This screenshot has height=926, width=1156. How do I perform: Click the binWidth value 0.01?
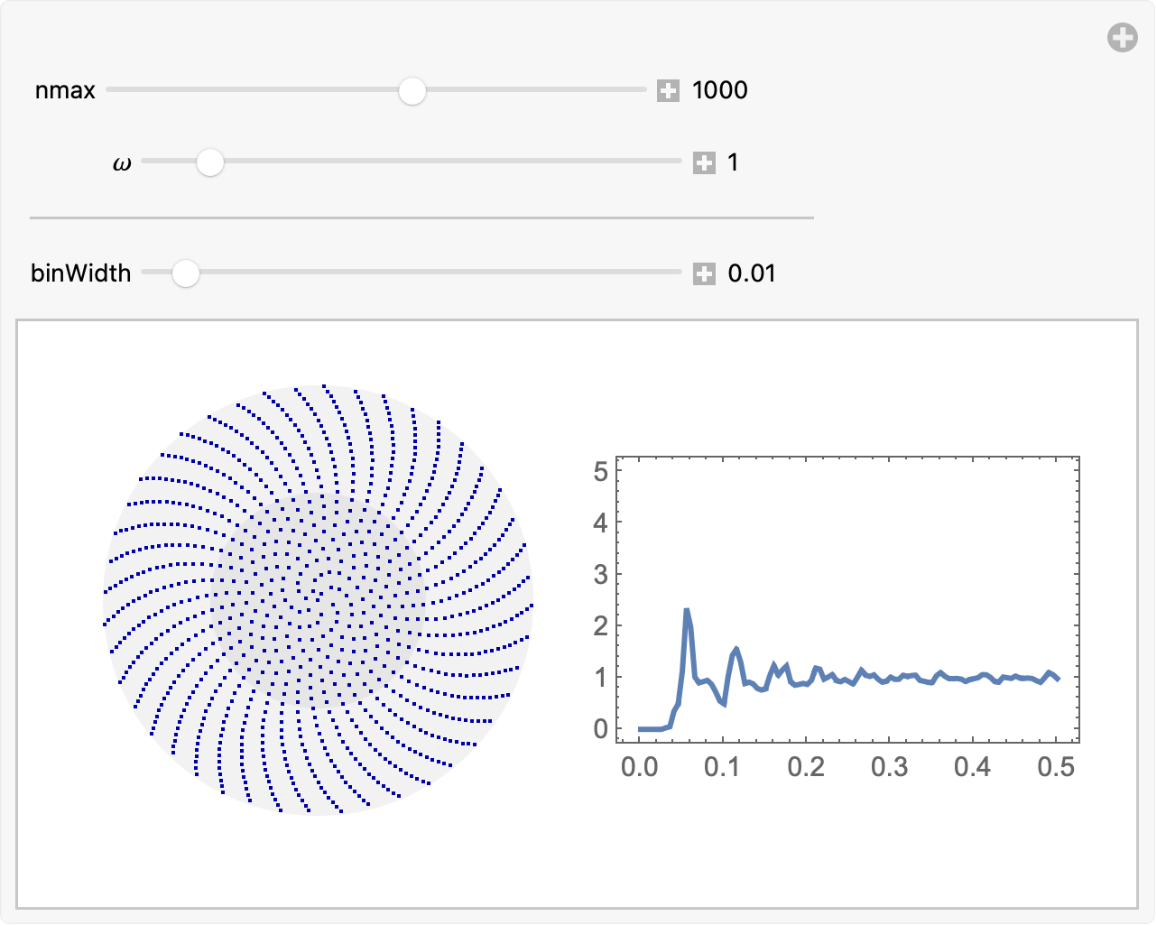(x=751, y=273)
